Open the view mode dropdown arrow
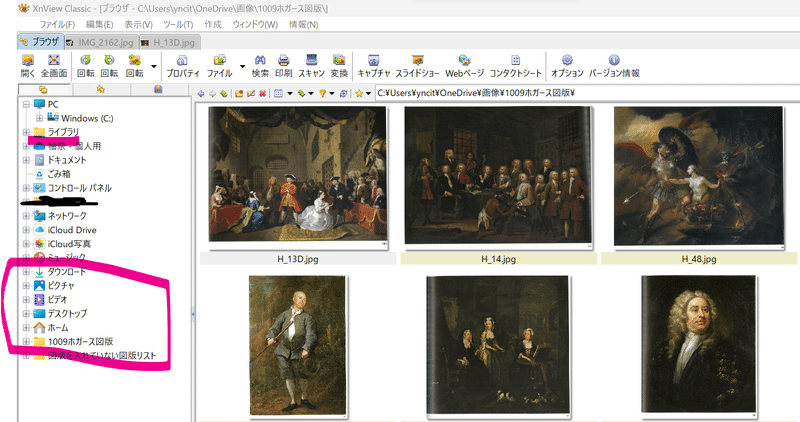The image size is (800, 422). [290, 93]
